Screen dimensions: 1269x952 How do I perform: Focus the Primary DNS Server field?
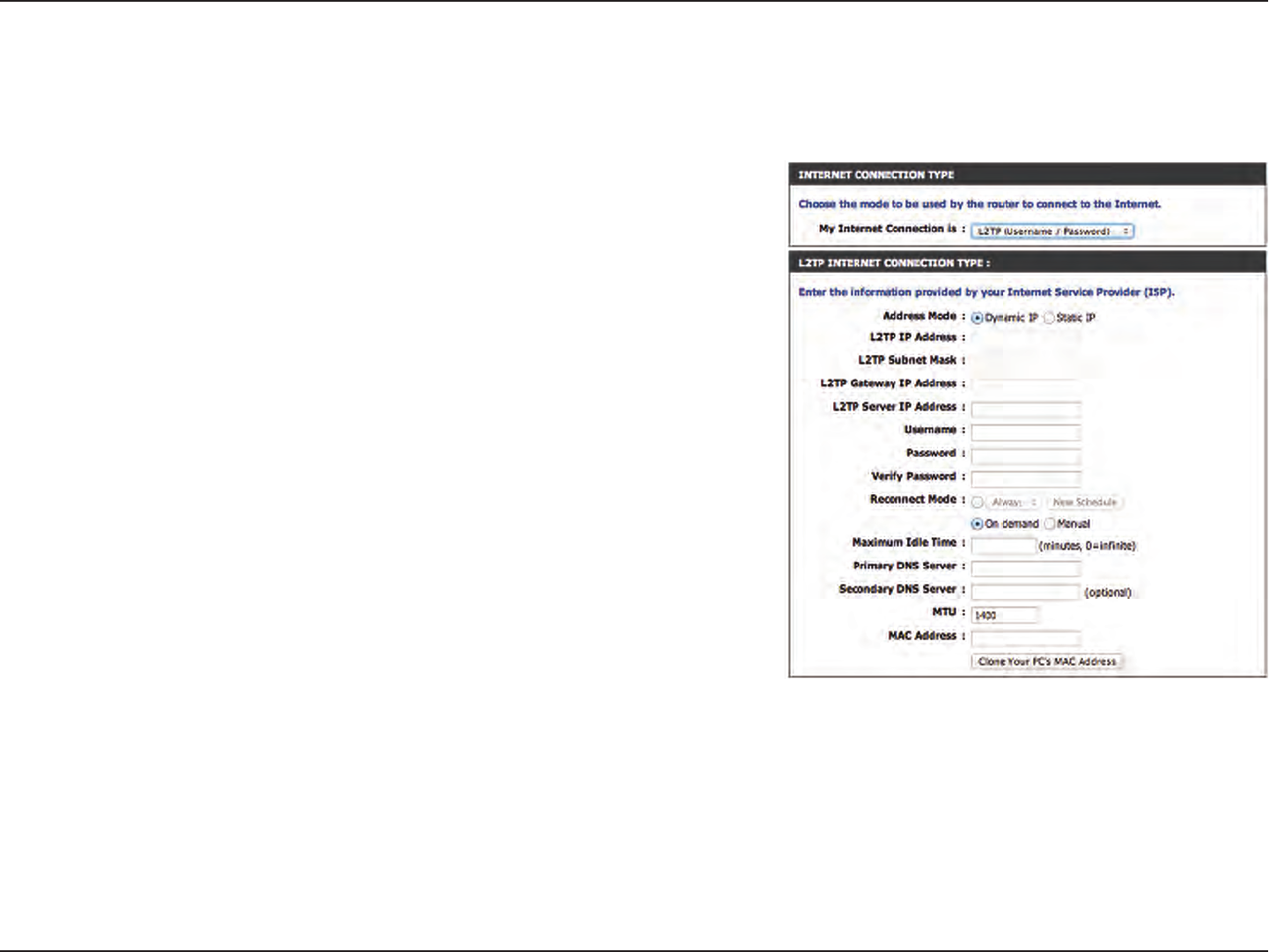click(1025, 569)
